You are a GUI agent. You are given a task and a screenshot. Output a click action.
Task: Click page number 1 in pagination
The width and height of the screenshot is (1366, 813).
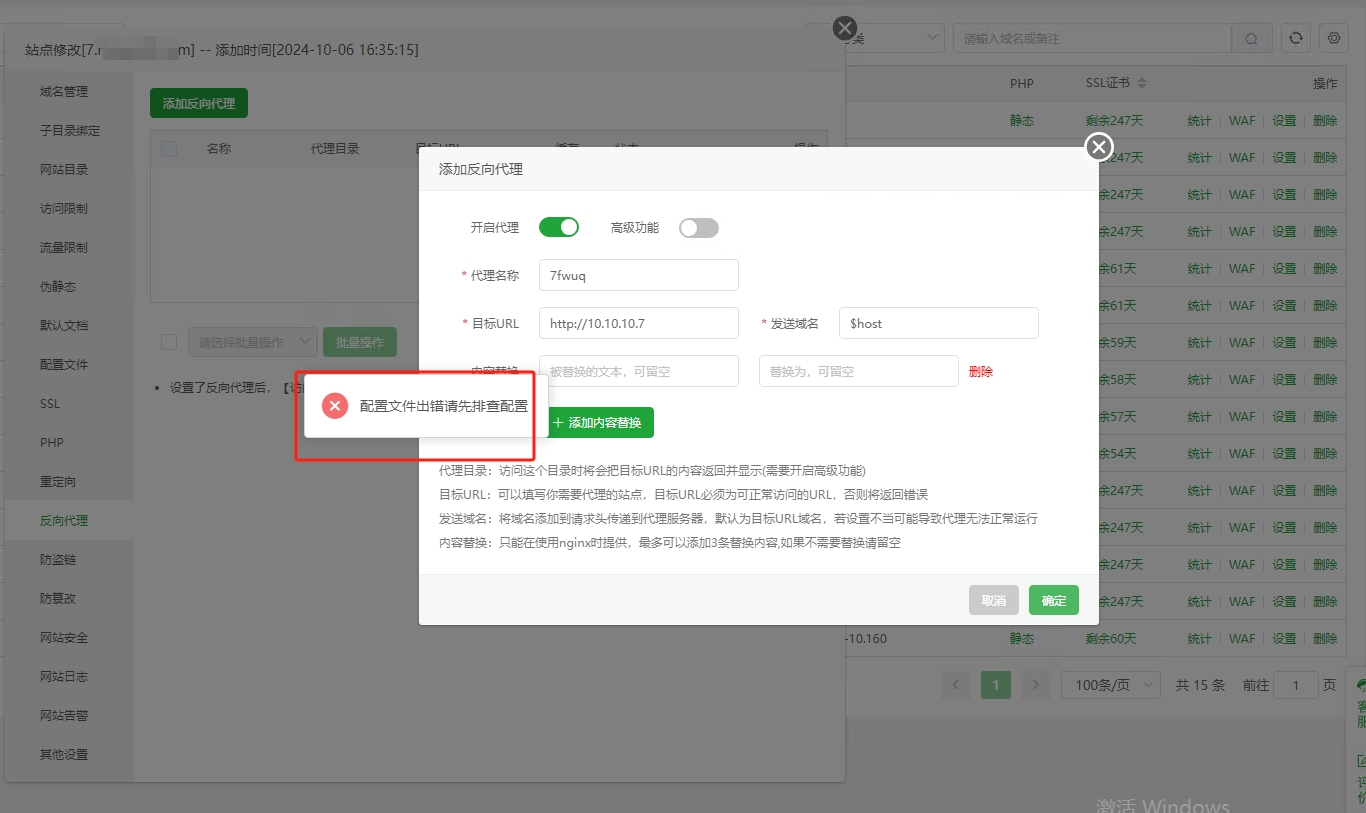996,685
